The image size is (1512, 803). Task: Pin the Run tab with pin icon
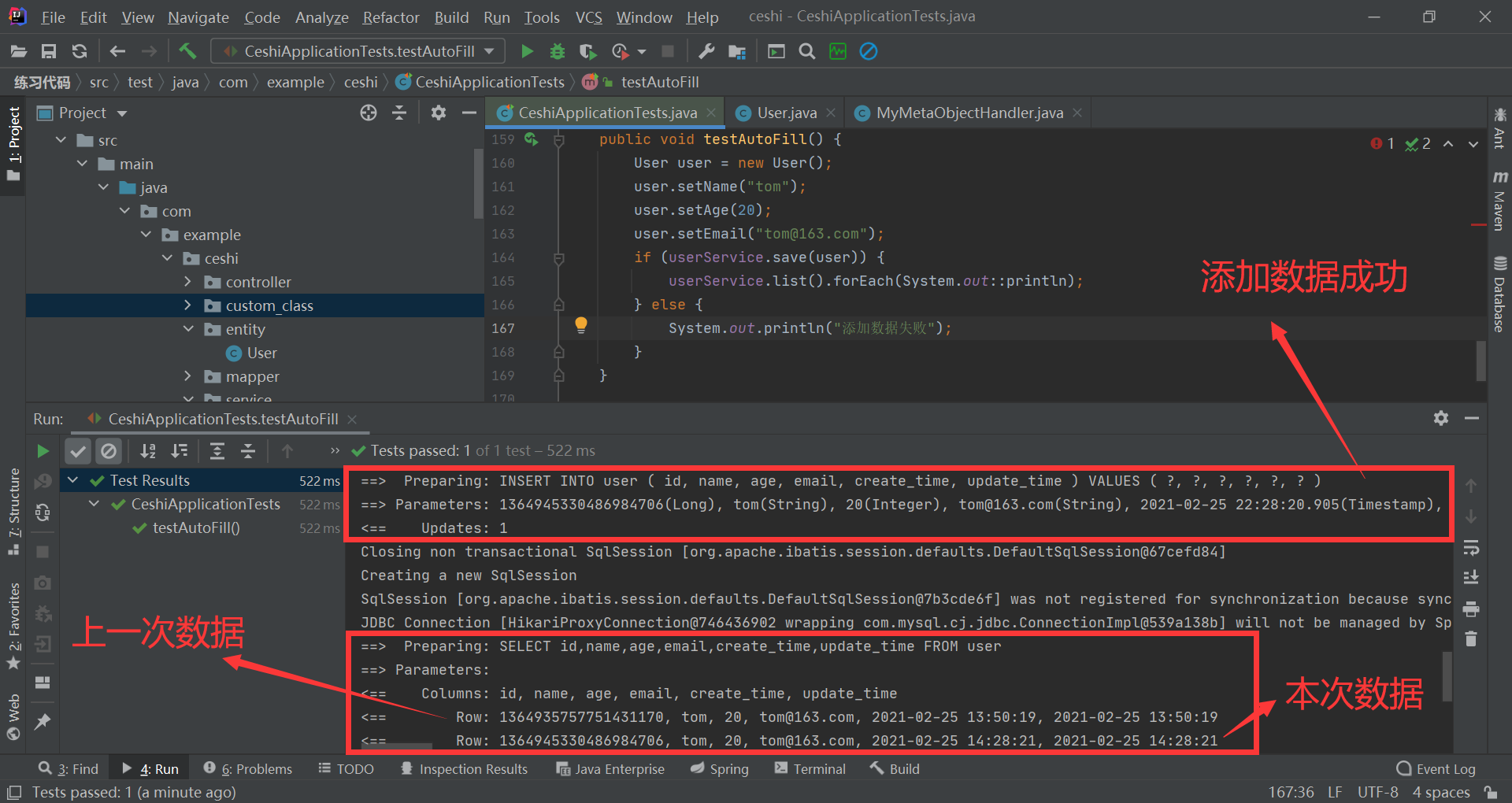pyautogui.click(x=43, y=721)
